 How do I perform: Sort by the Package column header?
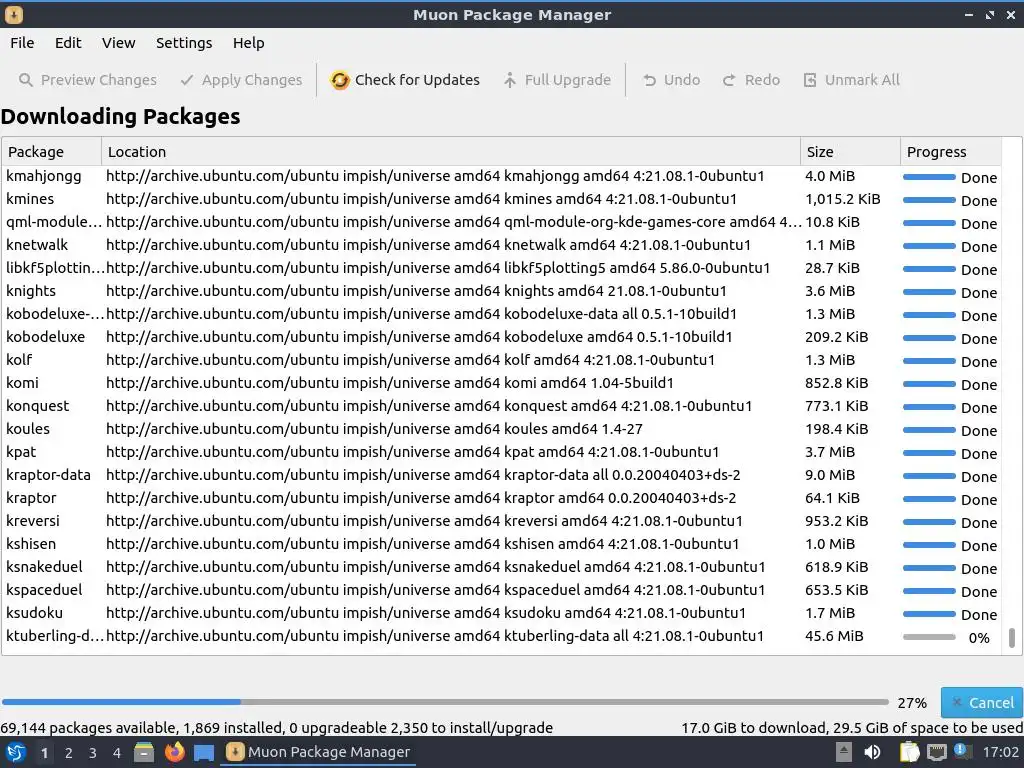[52, 152]
